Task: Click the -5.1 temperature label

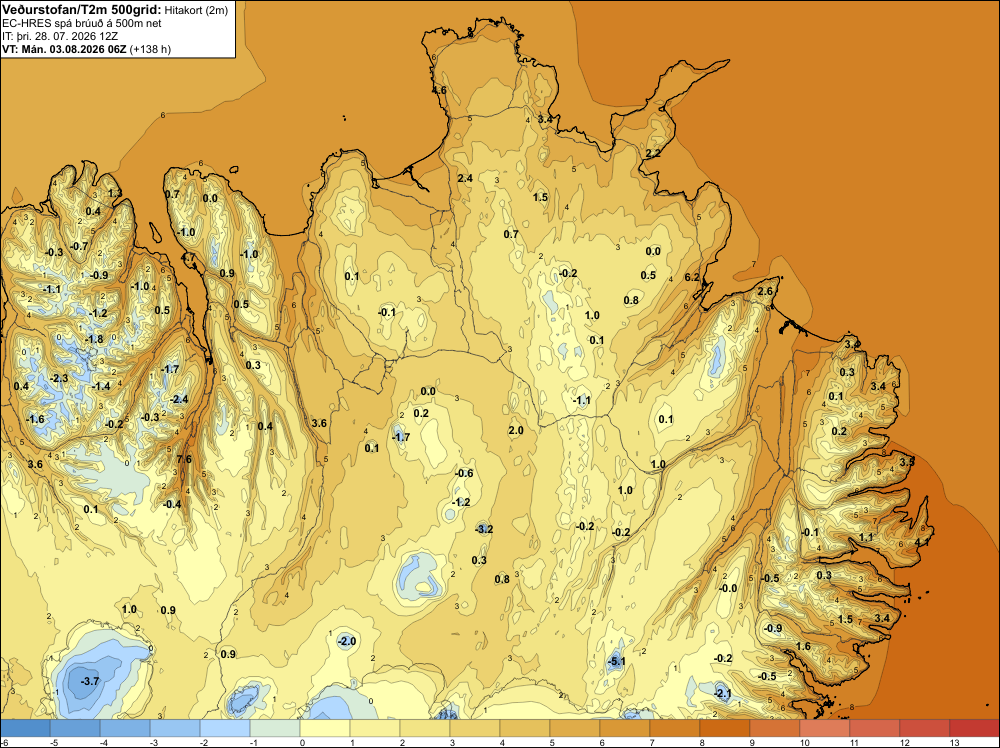Action: (616, 661)
